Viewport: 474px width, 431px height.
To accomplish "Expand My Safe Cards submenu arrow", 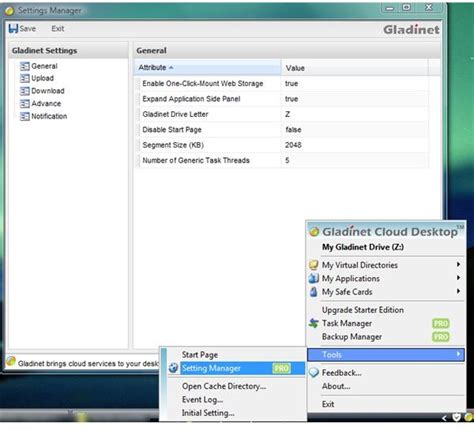I will click(459, 291).
